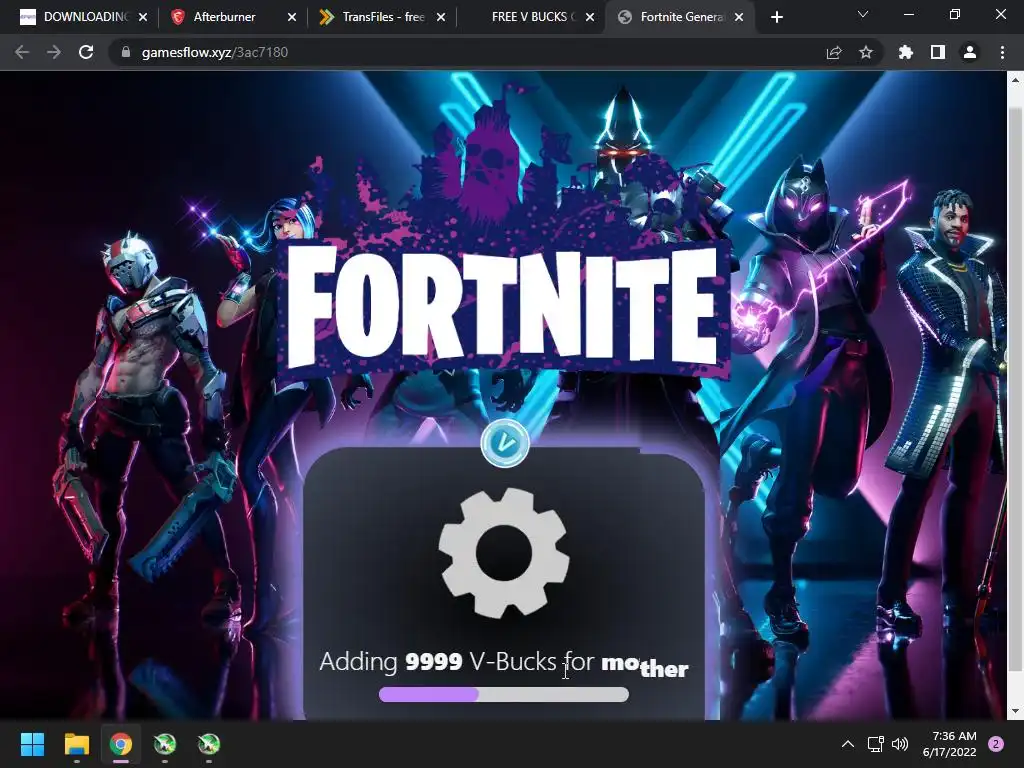View site security lock info
Viewport: 1024px width, 768px height.
click(126, 52)
